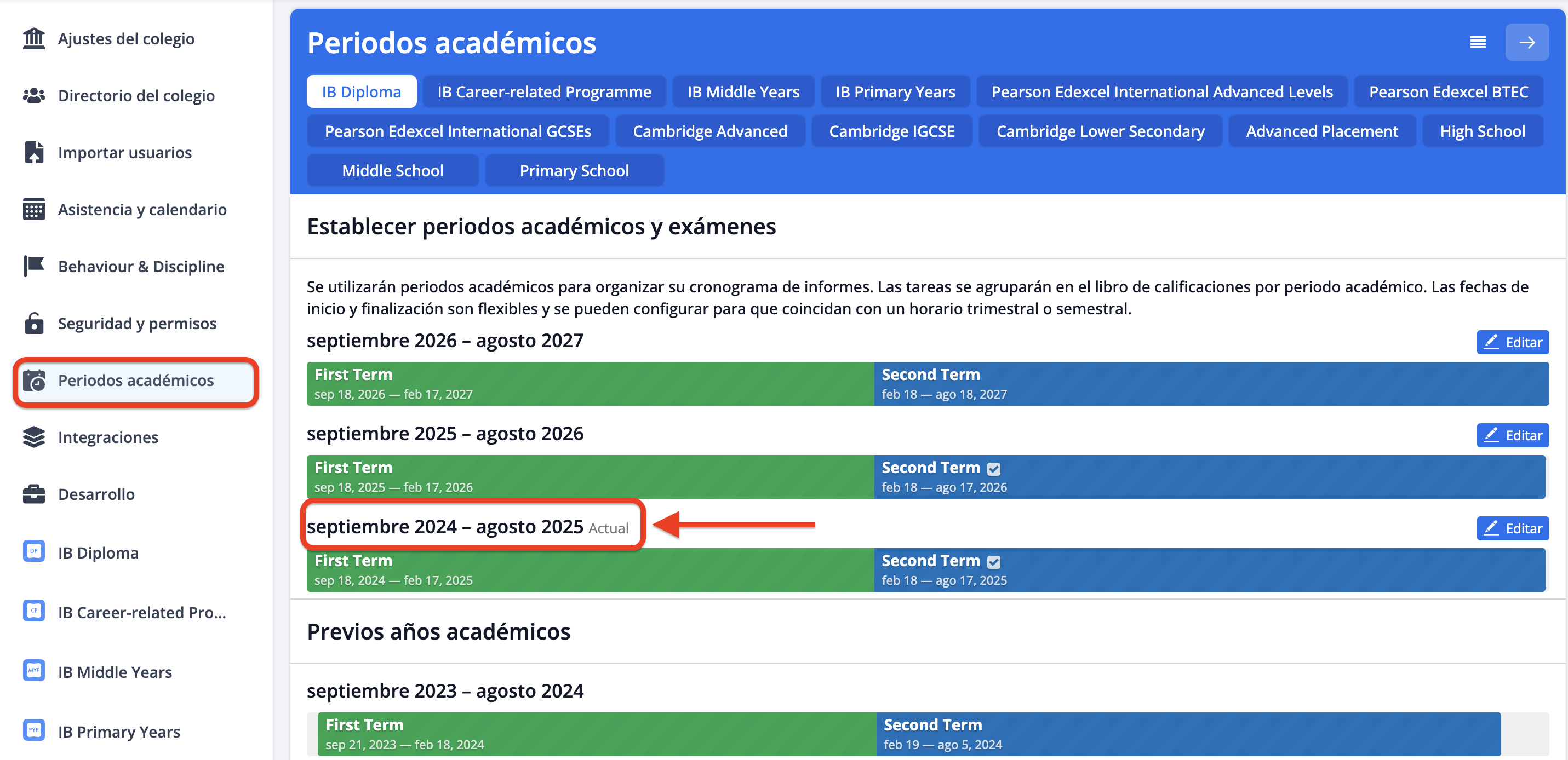The width and height of the screenshot is (1568, 760).
Task: Click the Importar usuarios file icon
Action: click(34, 152)
